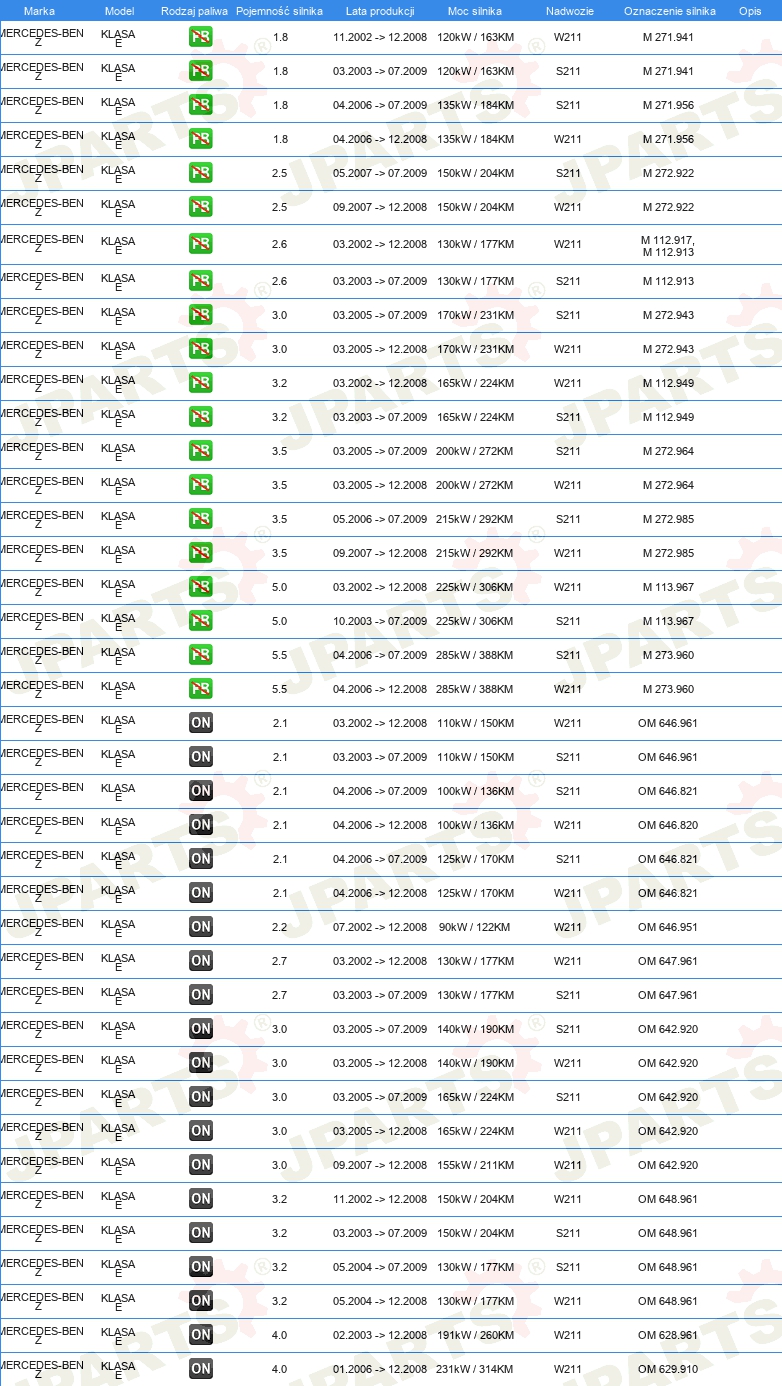
Task: Click the PB fuel icon for S211 M 271.941
Action: click(x=201, y=72)
